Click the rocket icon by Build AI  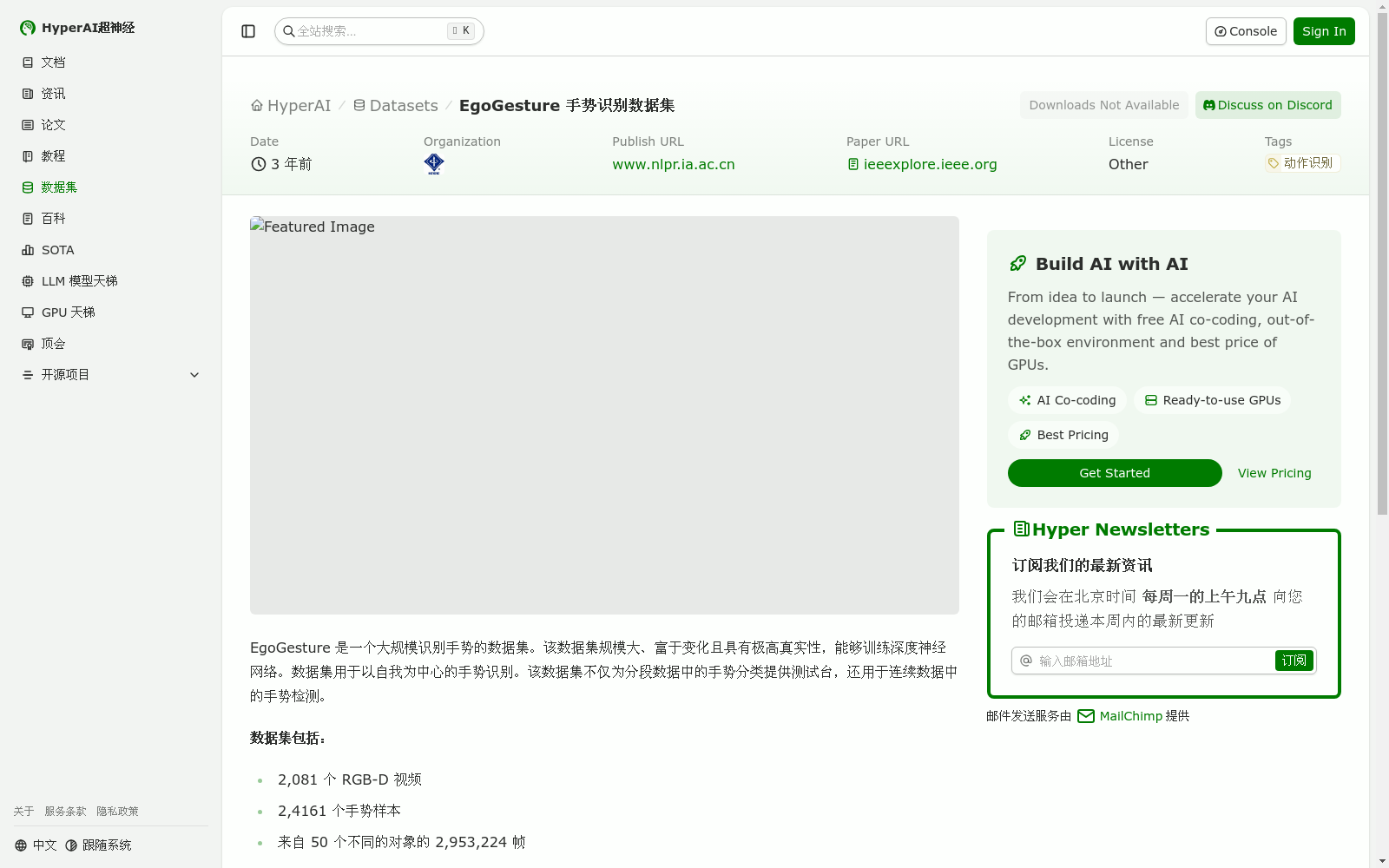(1018, 264)
